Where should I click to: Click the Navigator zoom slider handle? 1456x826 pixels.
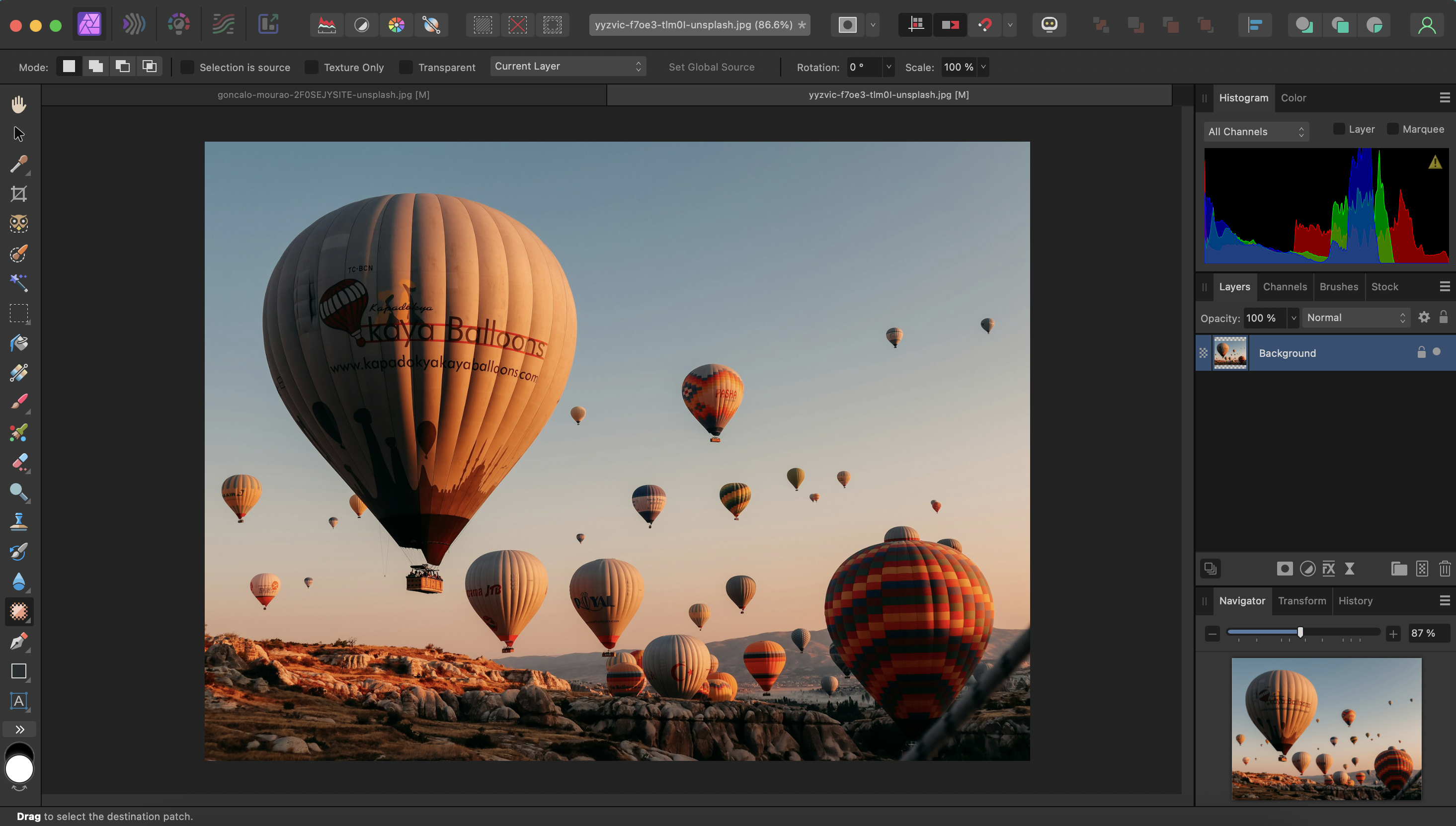(1300, 632)
